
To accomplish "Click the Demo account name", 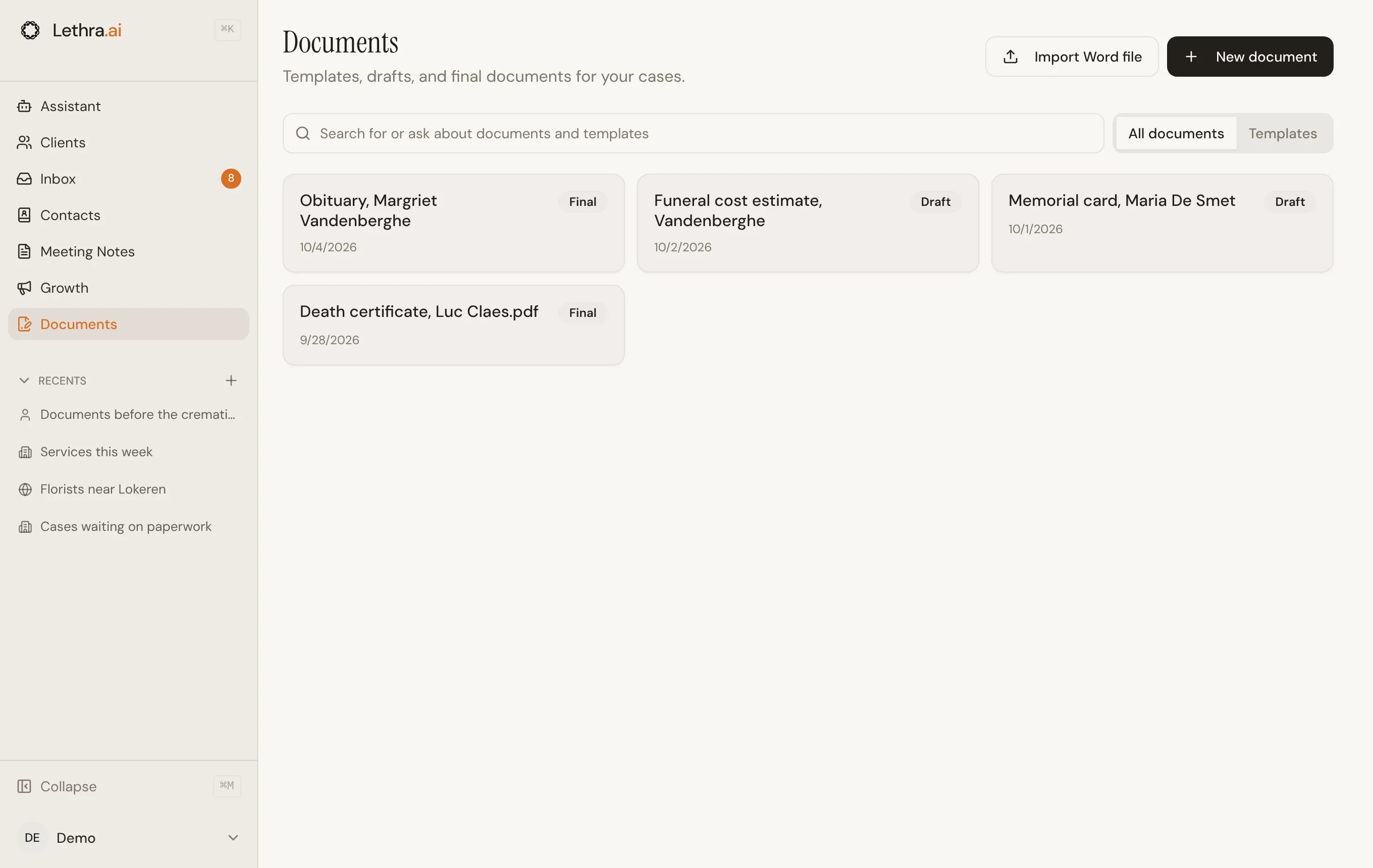I will (x=76, y=838).
